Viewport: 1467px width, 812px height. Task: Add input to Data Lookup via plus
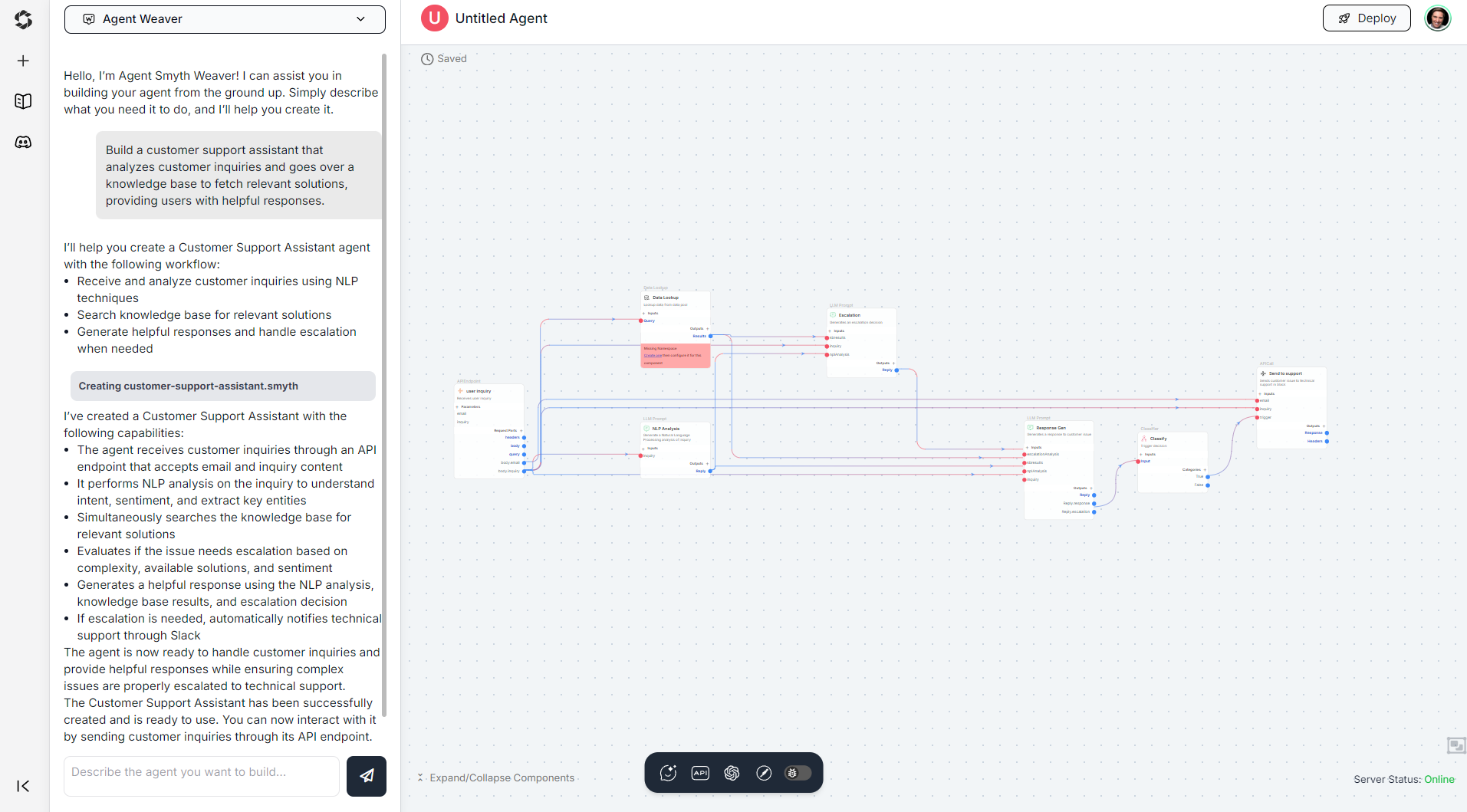pyautogui.click(x=643, y=313)
